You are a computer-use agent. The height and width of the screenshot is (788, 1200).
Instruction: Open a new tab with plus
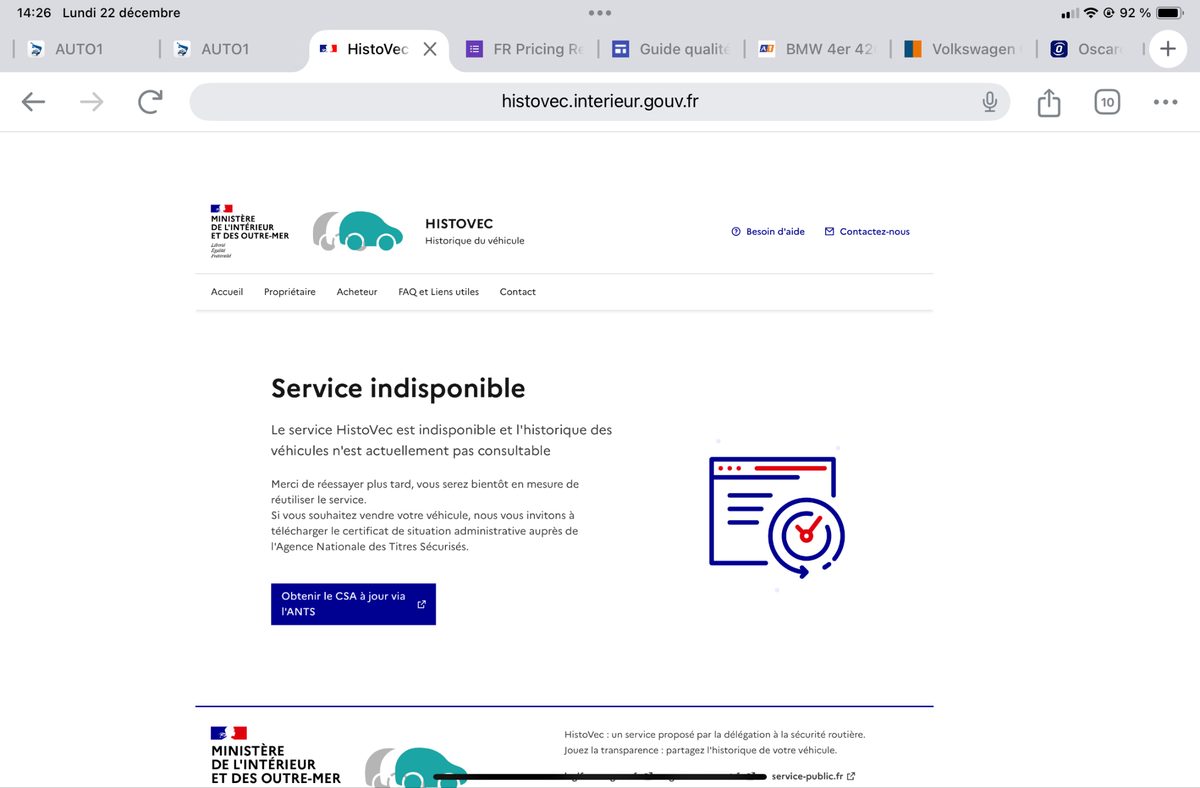click(x=1167, y=49)
